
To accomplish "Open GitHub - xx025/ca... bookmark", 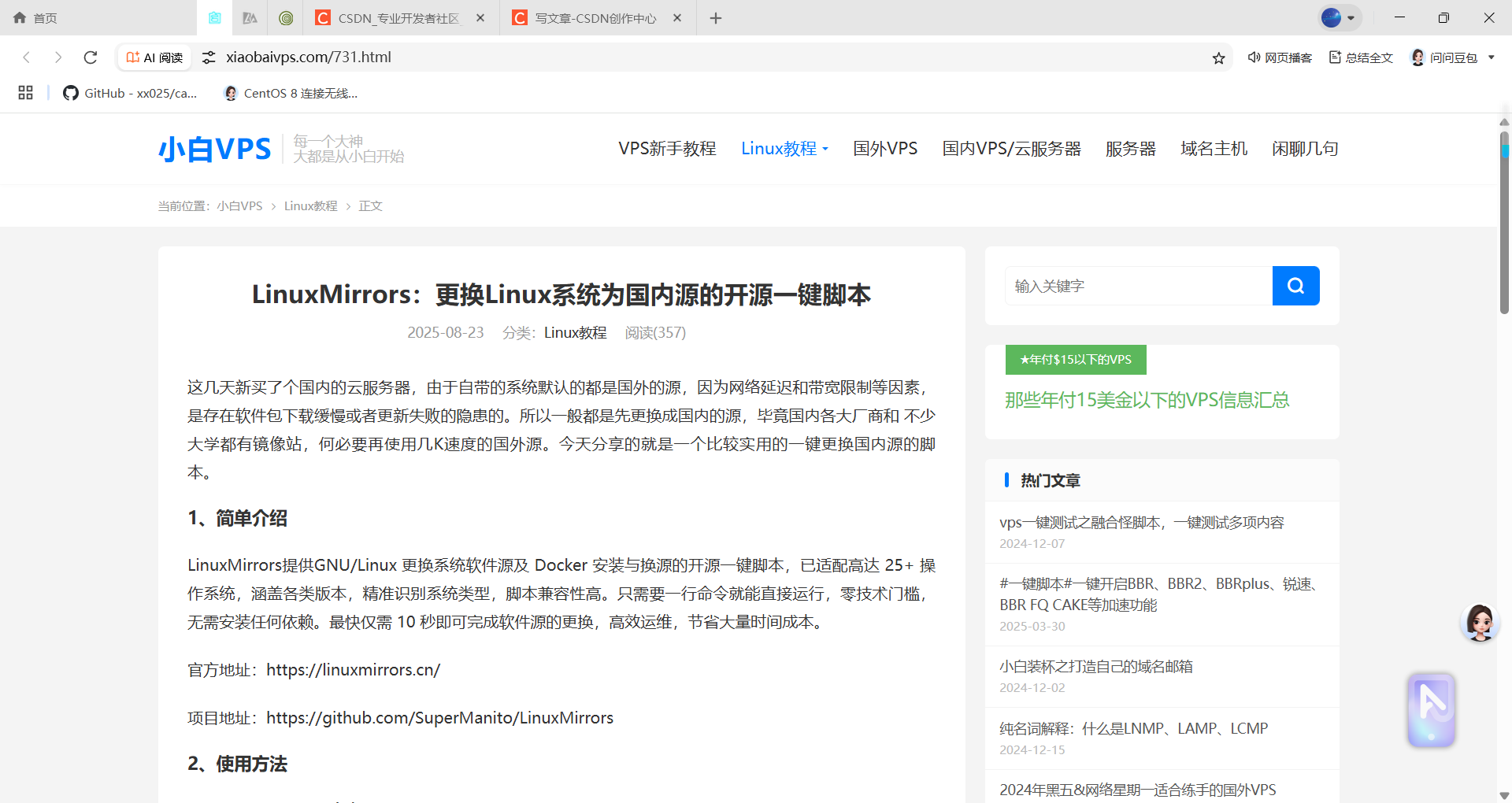I will pyautogui.click(x=130, y=93).
